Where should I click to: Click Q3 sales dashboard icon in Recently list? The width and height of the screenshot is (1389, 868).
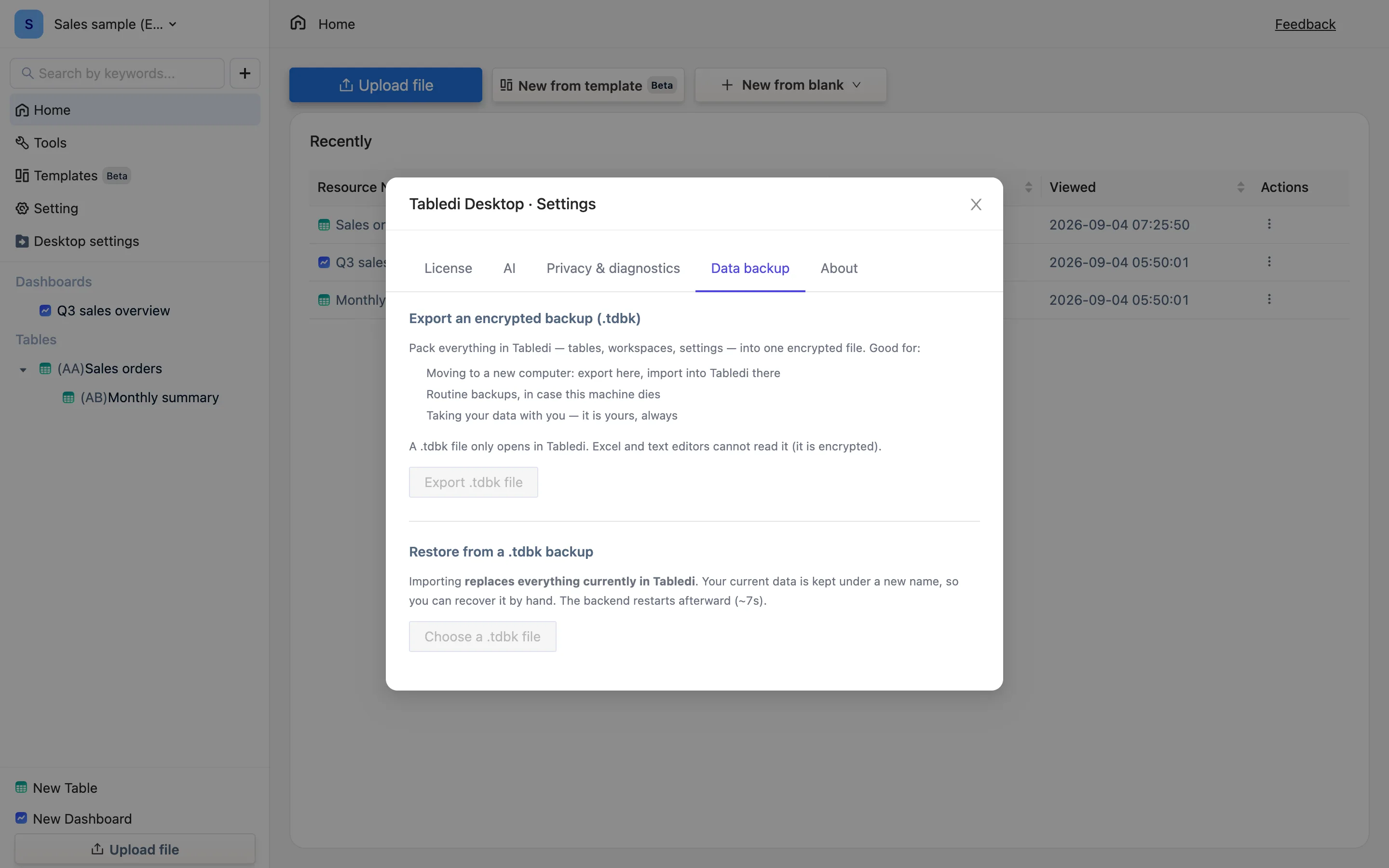[324, 262]
